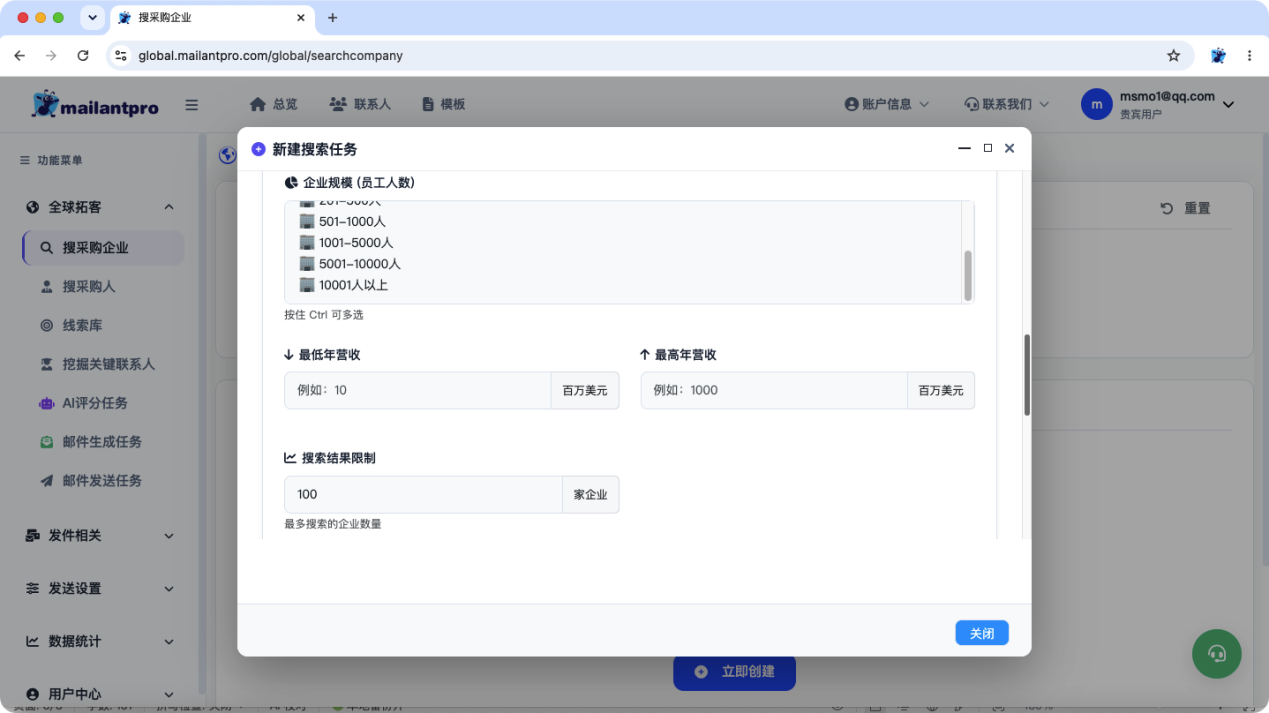
Task: Open a new browser tab
Action: pyautogui.click(x=333, y=18)
